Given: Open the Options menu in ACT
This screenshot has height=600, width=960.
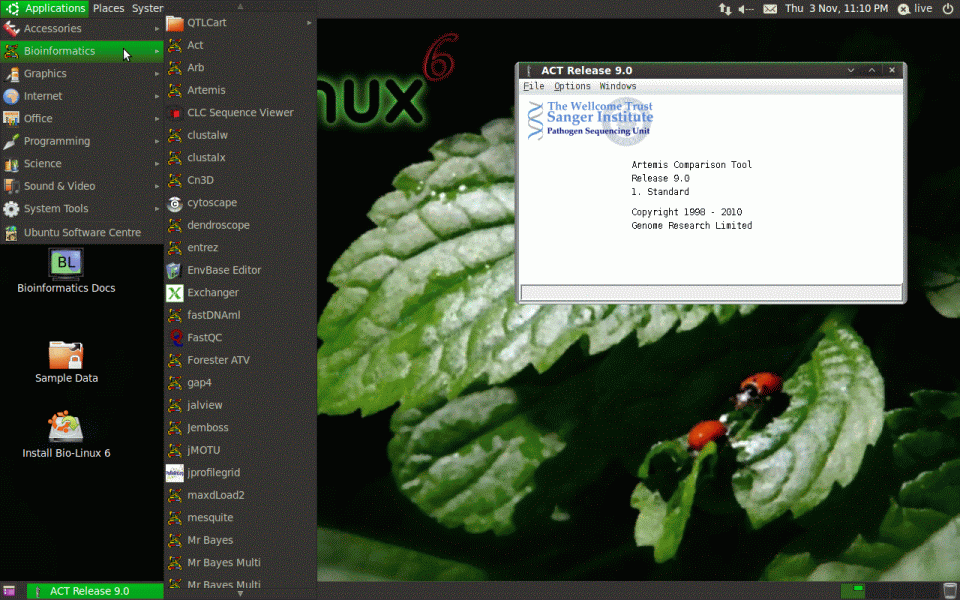Looking at the screenshot, I should pyautogui.click(x=572, y=87).
